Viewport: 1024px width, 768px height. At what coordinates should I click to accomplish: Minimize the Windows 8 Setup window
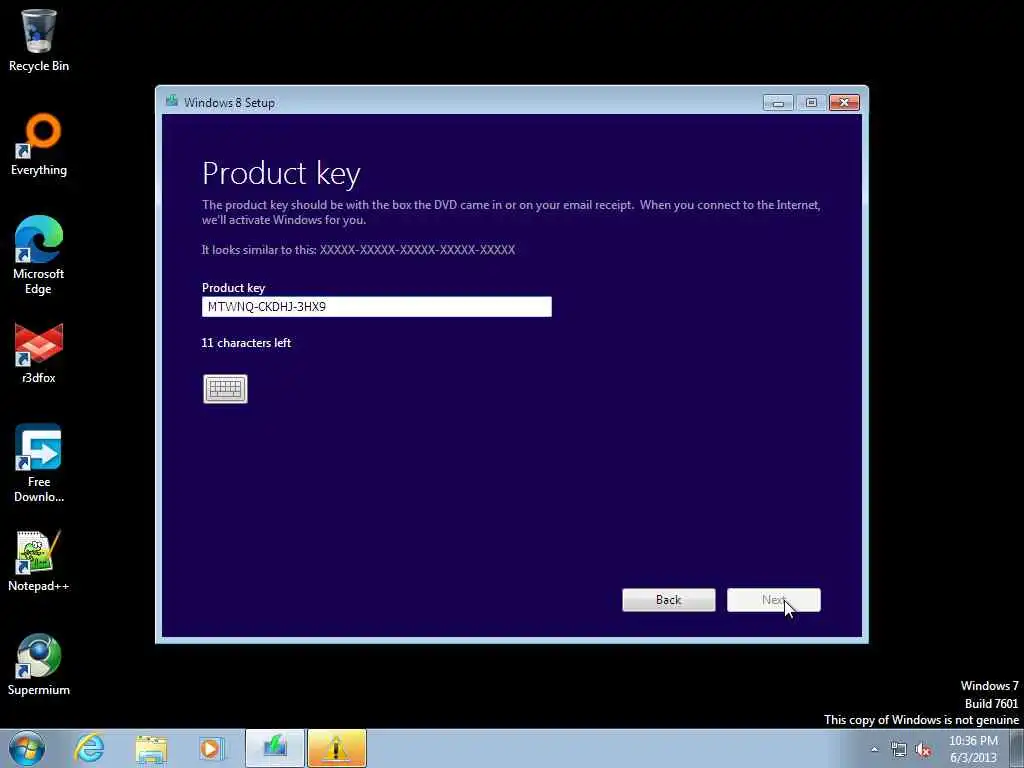click(778, 103)
